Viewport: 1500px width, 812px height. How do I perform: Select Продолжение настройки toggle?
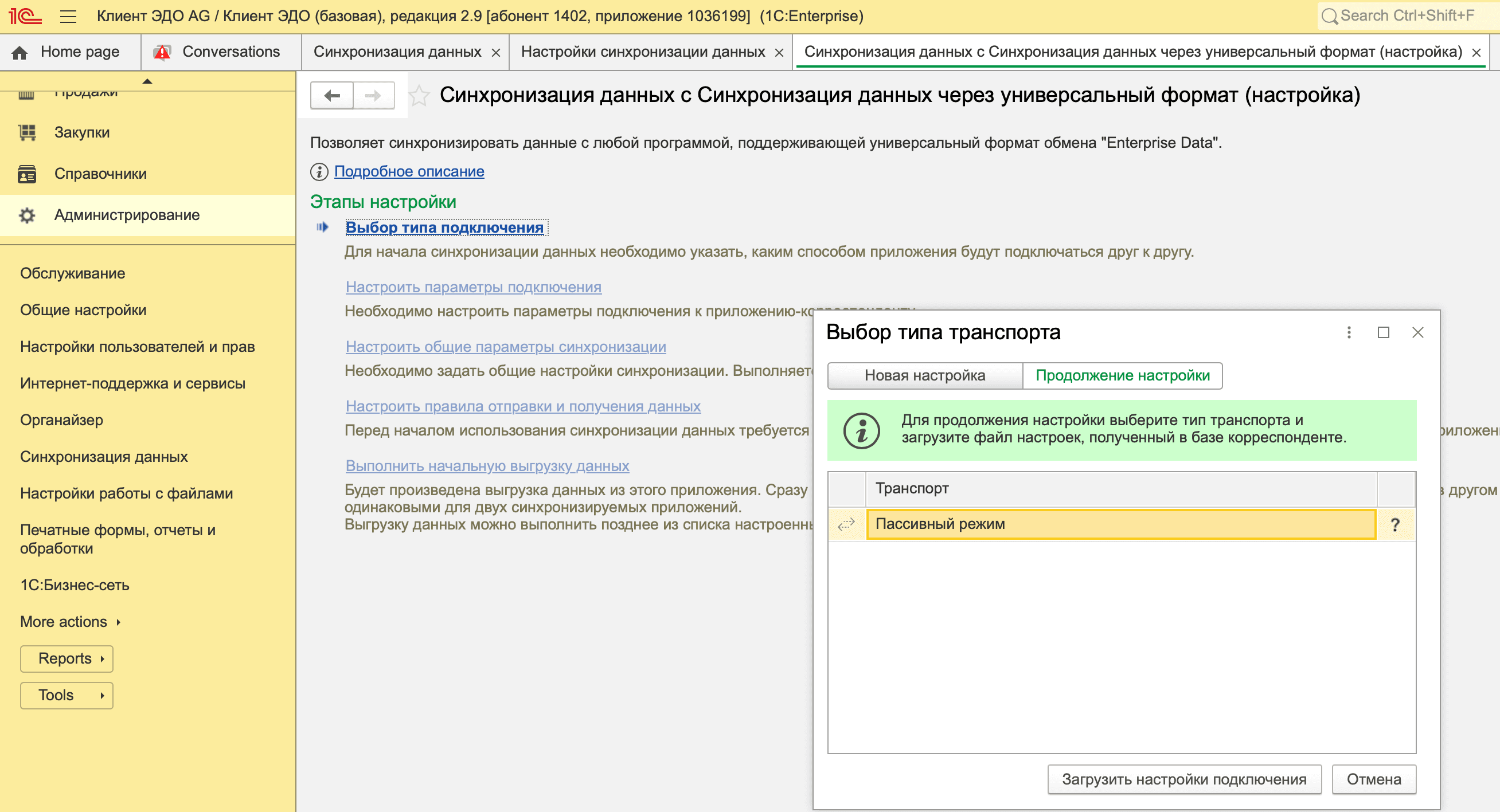point(1122,375)
